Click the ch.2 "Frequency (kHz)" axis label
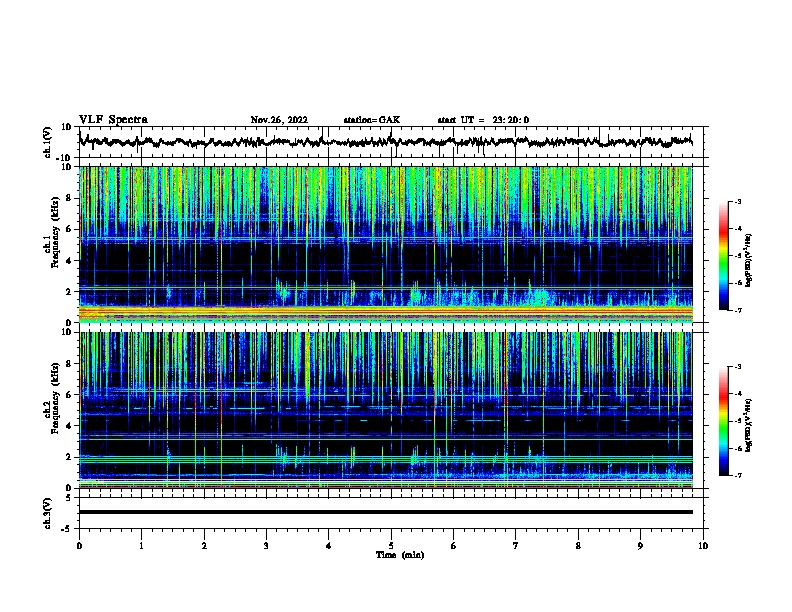Image resolution: width=792 pixels, height=612 pixels. click(x=55, y=398)
